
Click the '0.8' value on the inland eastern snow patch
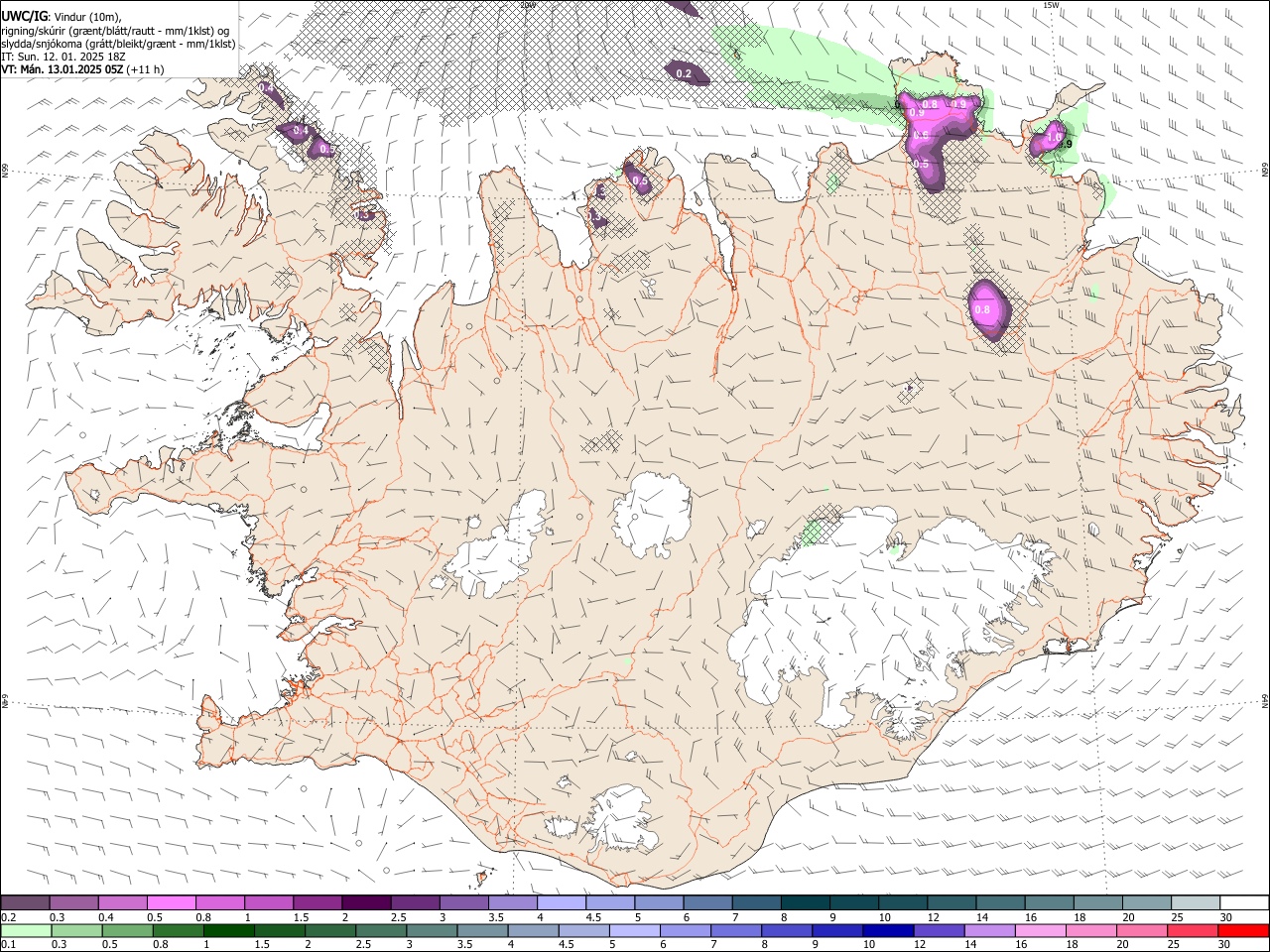click(x=982, y=309)
